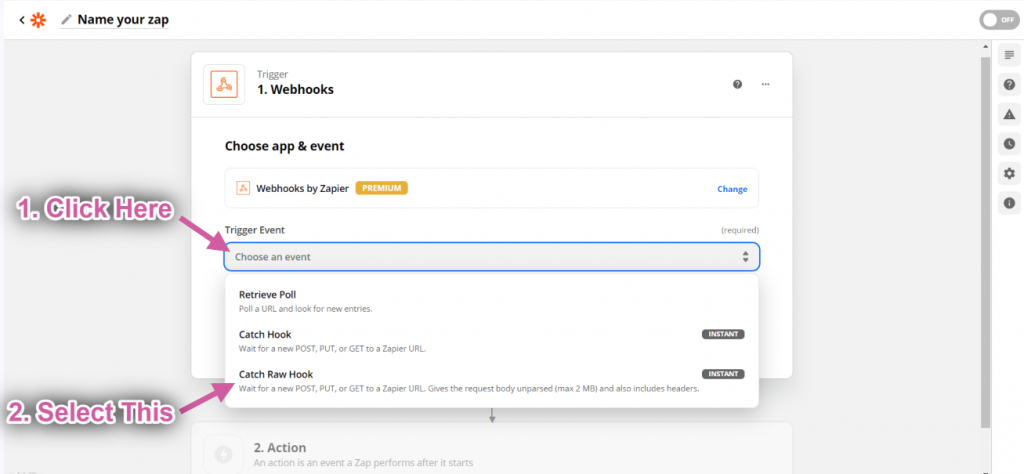This screenshot has height=474, width=1024.
Task: Open the Zapier logo home icon
Action: pyautogui.click(x=39, y=20)
